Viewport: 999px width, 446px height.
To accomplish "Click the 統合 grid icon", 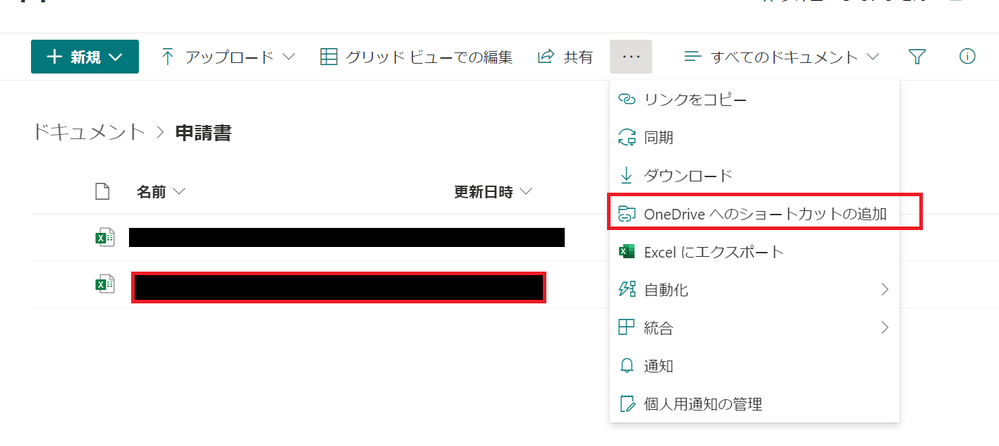I will 627,328.
